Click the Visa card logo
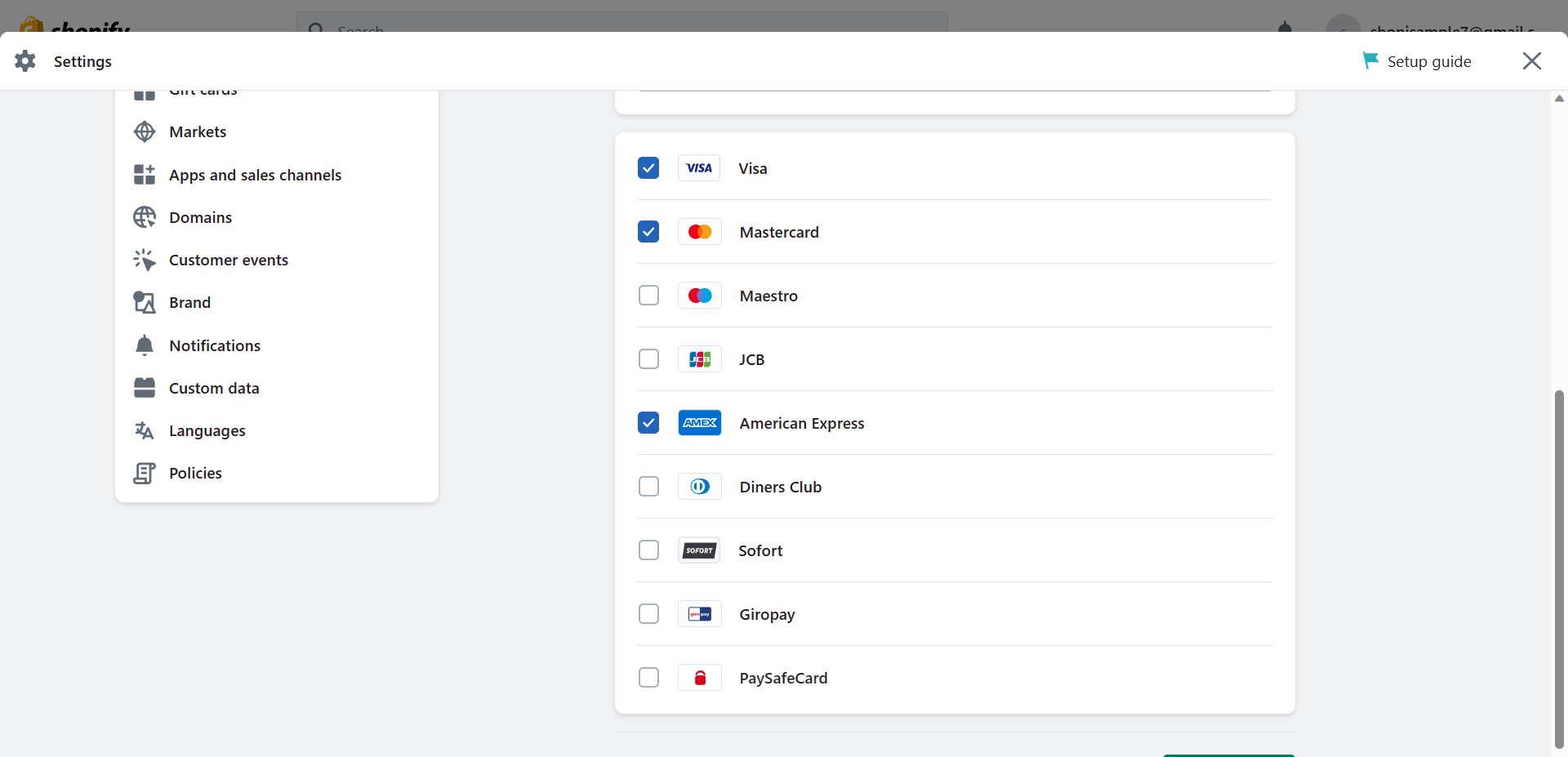 click(699, 168)
